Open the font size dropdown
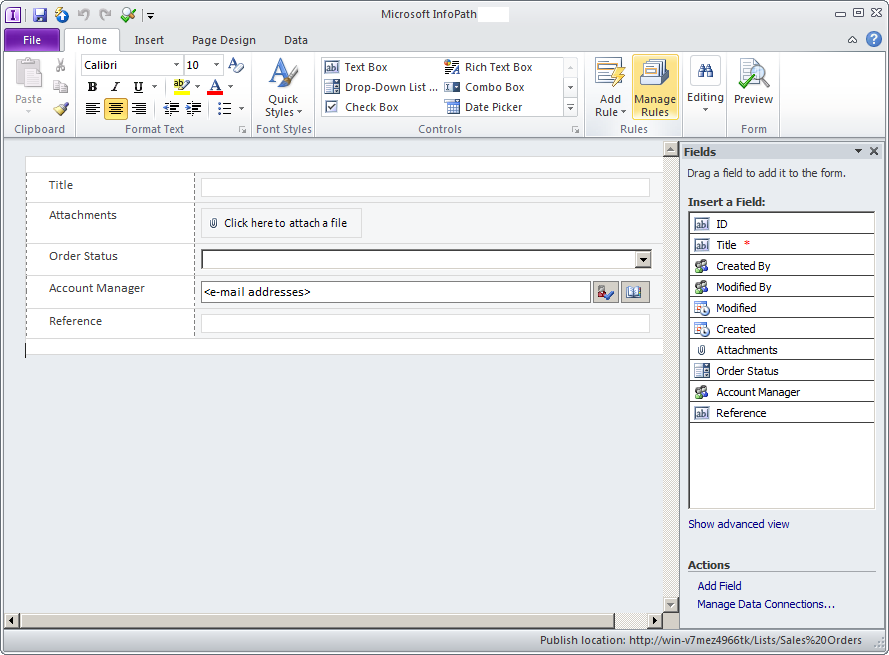This screenshot has width=889, height=655. pos(216,64)
